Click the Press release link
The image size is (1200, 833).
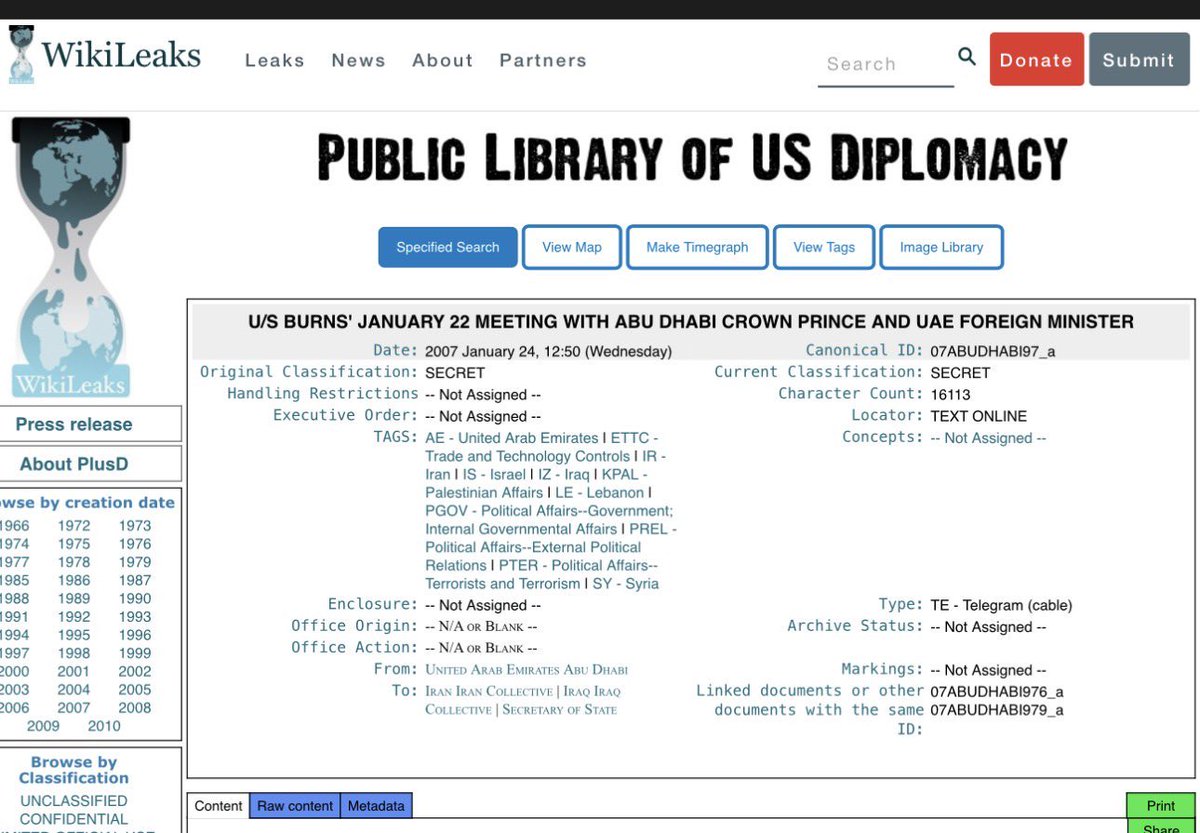74,424
